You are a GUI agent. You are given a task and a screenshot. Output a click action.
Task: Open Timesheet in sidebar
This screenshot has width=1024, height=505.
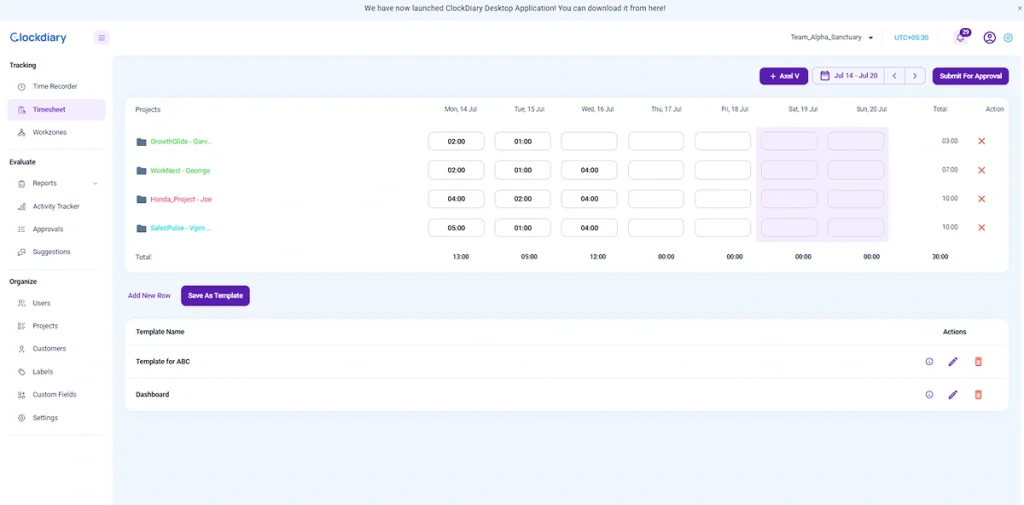(56, 110)
